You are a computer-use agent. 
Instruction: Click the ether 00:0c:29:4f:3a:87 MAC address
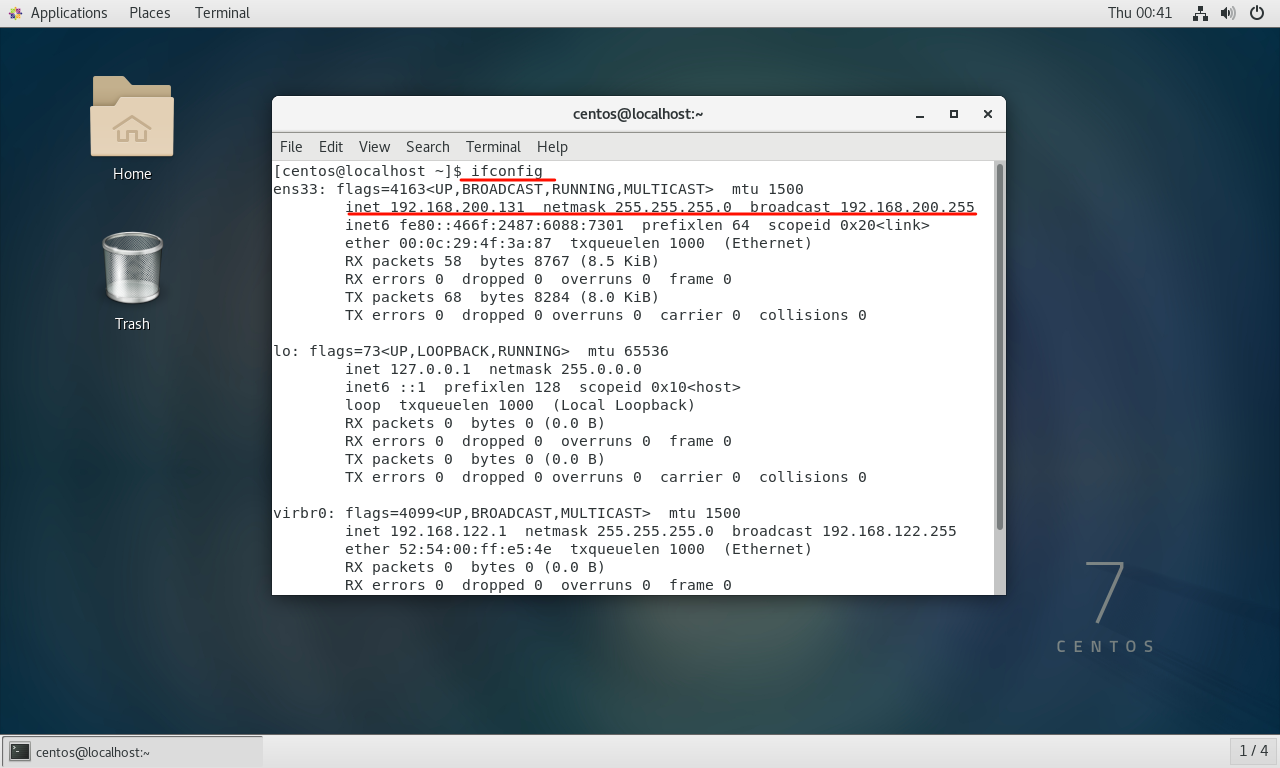(448, 243)
